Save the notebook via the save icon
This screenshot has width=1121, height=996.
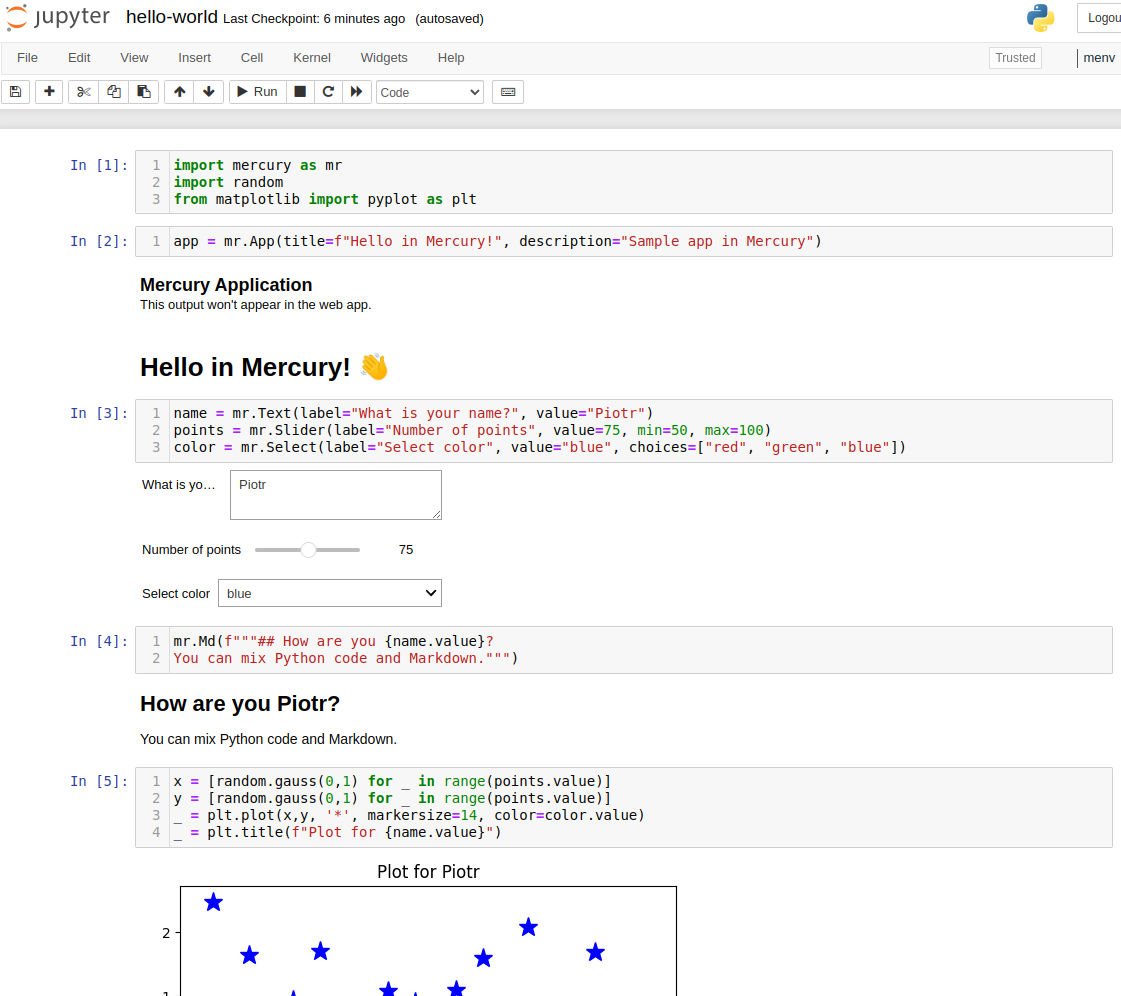click(x=15, y=92)
